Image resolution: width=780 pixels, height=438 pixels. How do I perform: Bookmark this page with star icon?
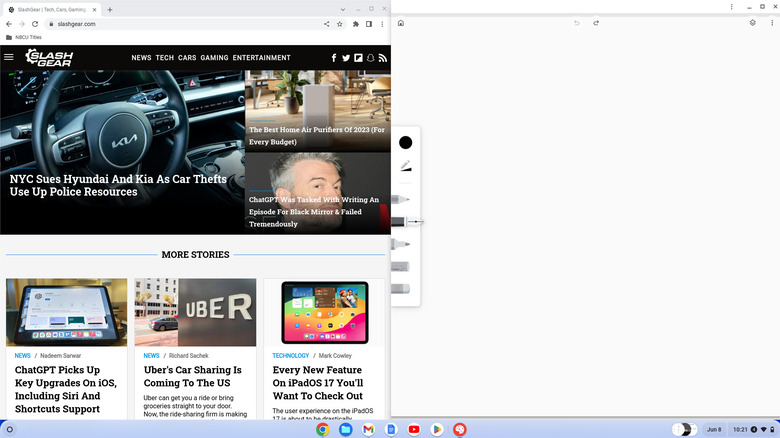340,24
